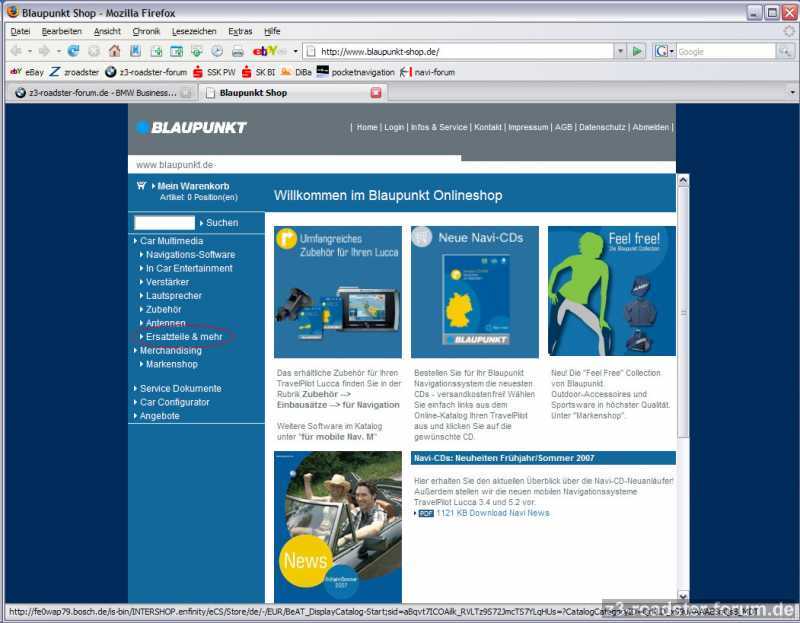The width and height of the screenshot is (800, 623).
Task: Open Navigations-Software category
Action: point(190,255)
